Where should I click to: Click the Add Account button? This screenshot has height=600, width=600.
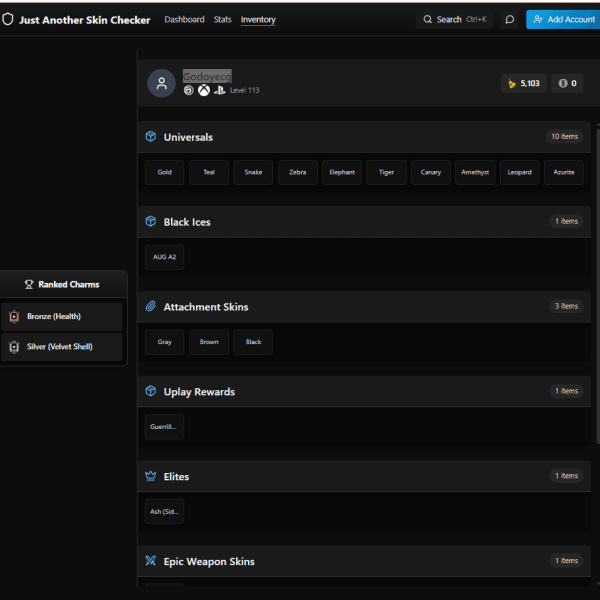coord(563,19)
